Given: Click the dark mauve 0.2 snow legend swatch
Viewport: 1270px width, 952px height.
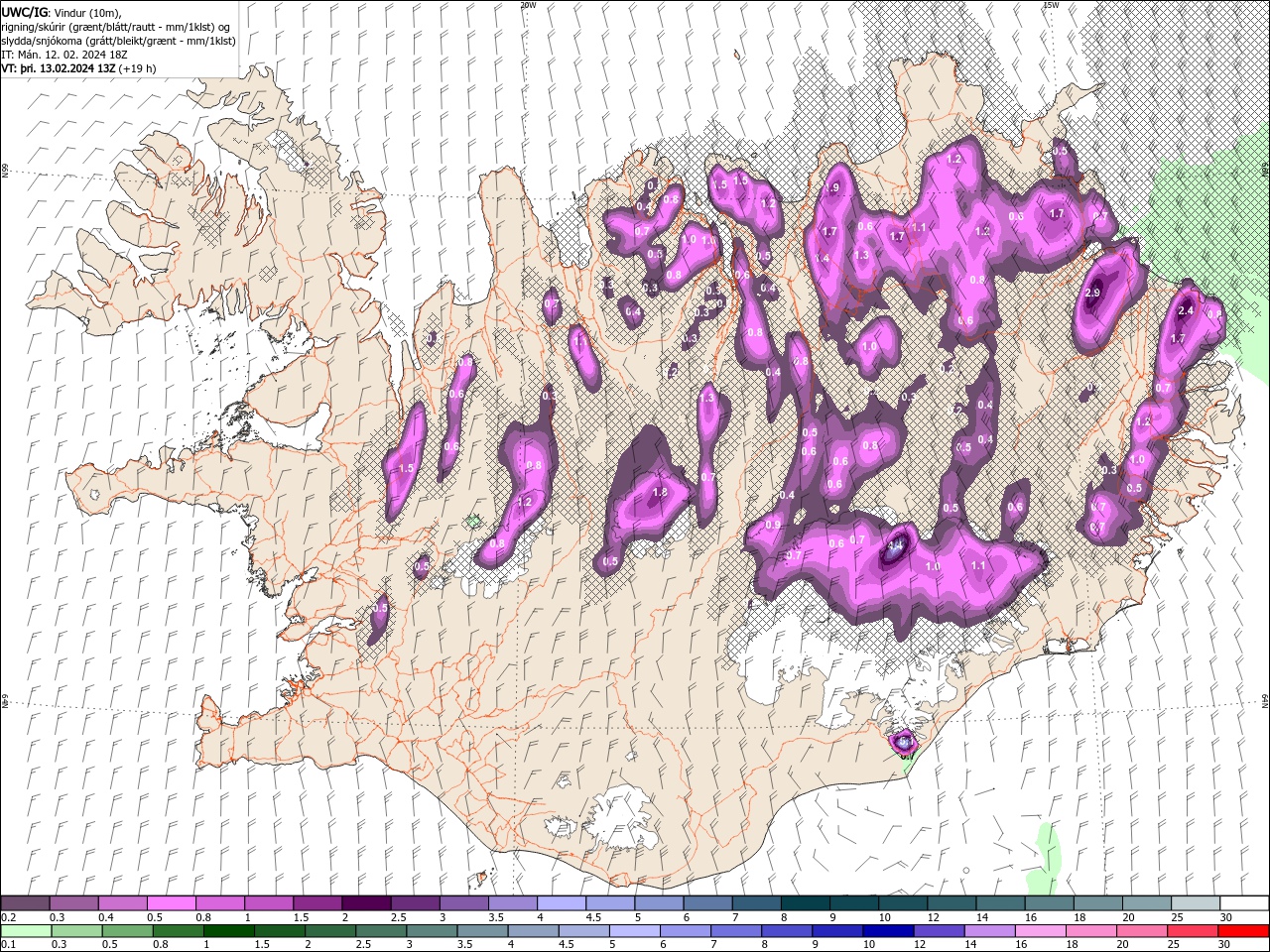Looking at the screenshot, I should click(x=25, y=903).
